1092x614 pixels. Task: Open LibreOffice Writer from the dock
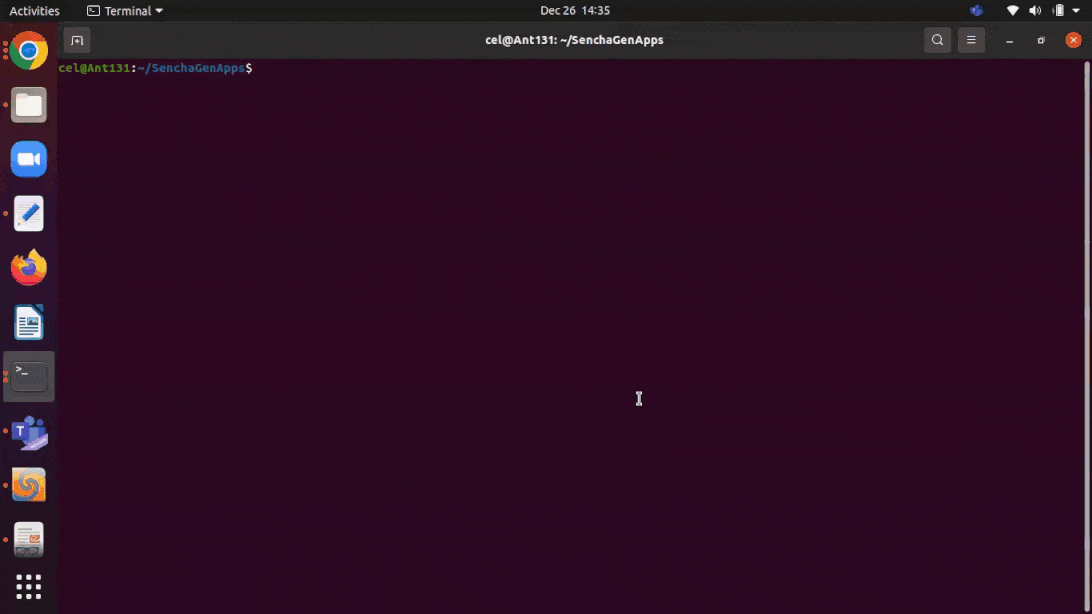click(x=29, y=322)
